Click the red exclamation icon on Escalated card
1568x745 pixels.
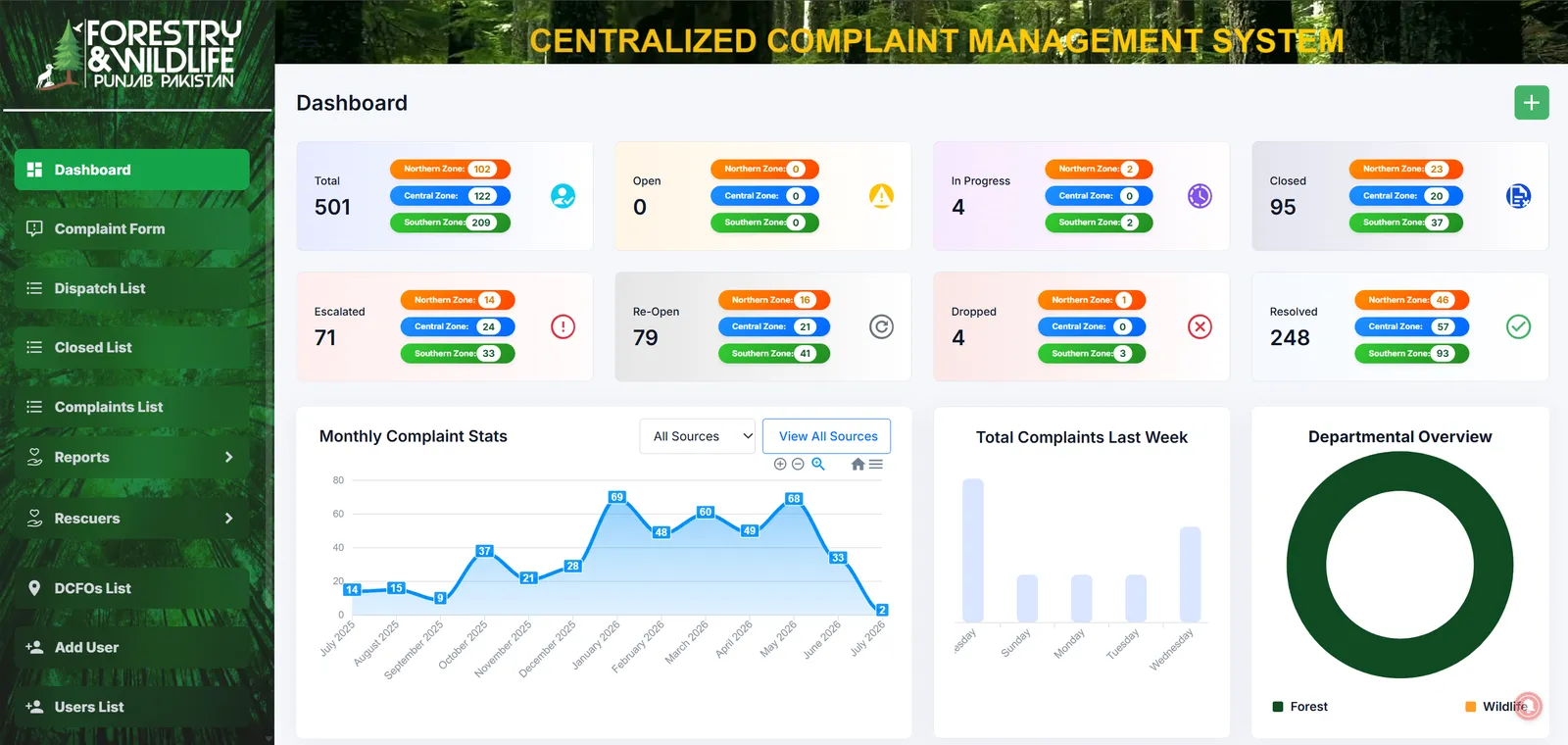pyautogui.click(x=563, y=326)
